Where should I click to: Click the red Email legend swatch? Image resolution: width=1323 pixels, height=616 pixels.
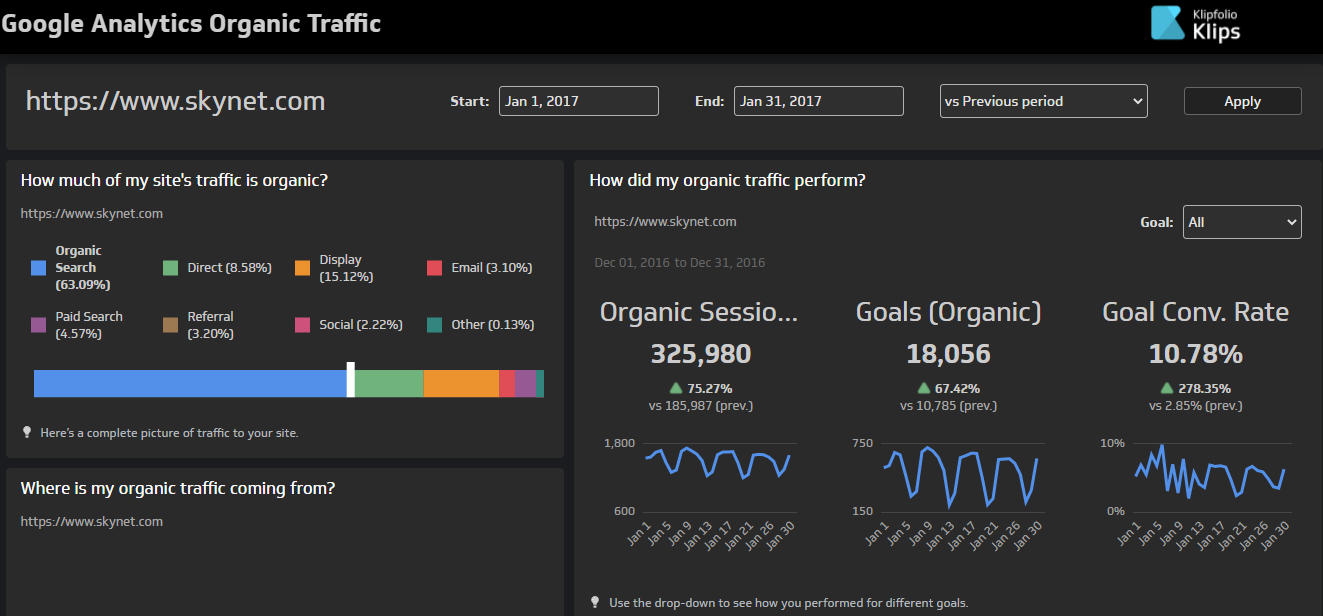coord(435,268)
